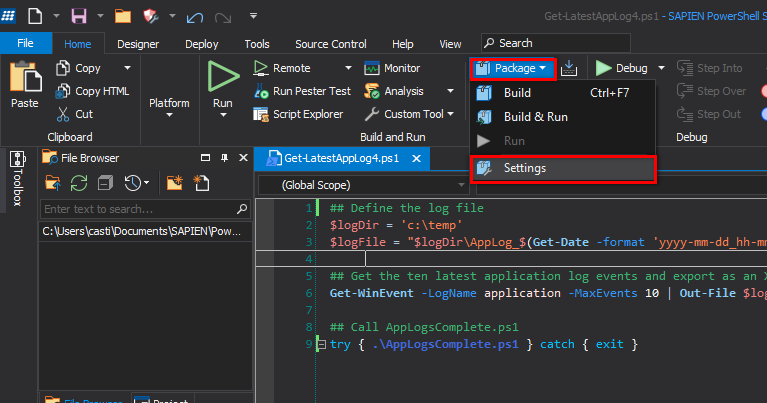Viewport: 767px width, 403px height.
Task: Click Cut scissors button
Action: (x=74, y=114)
